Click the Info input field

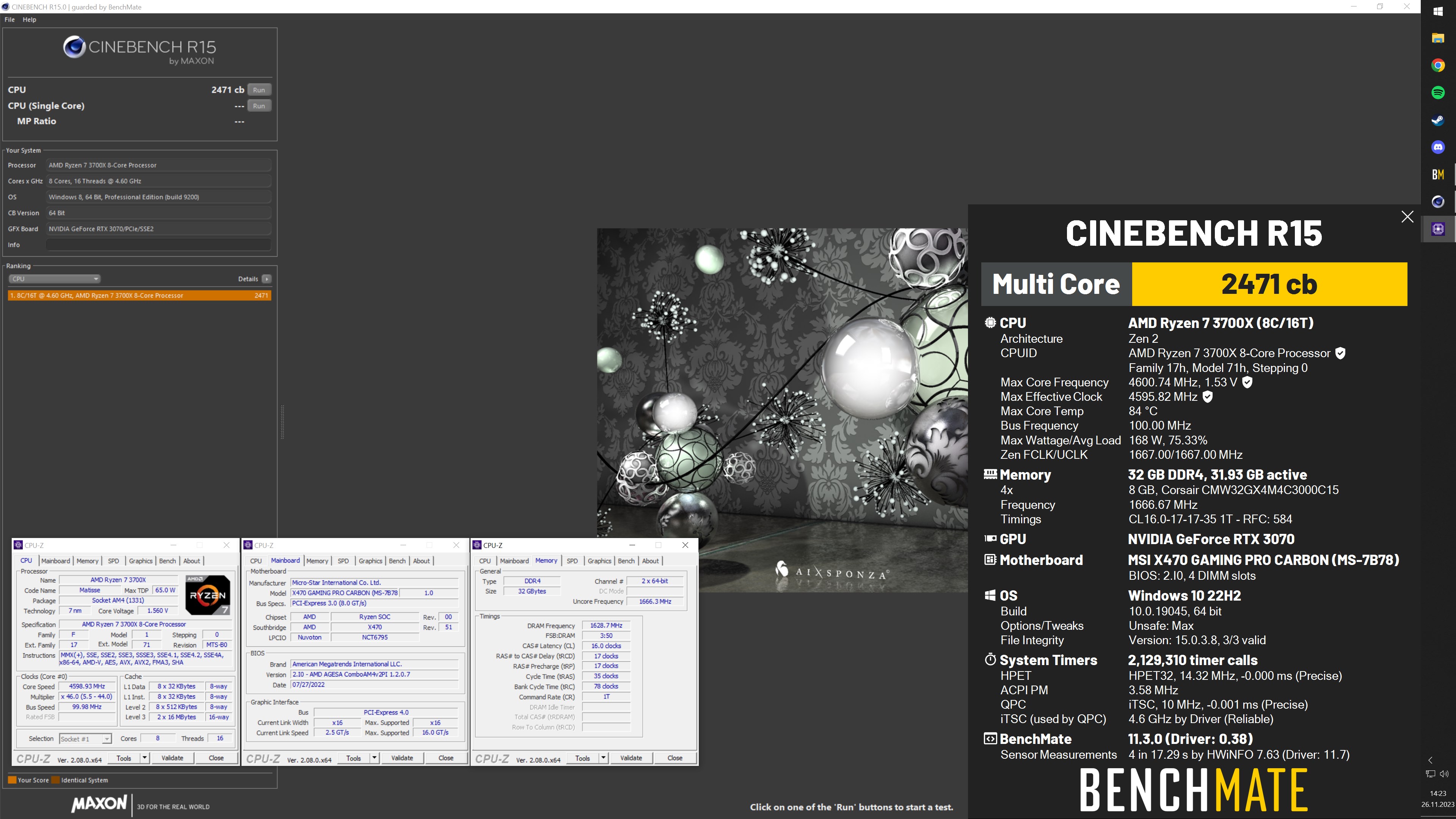158,245
